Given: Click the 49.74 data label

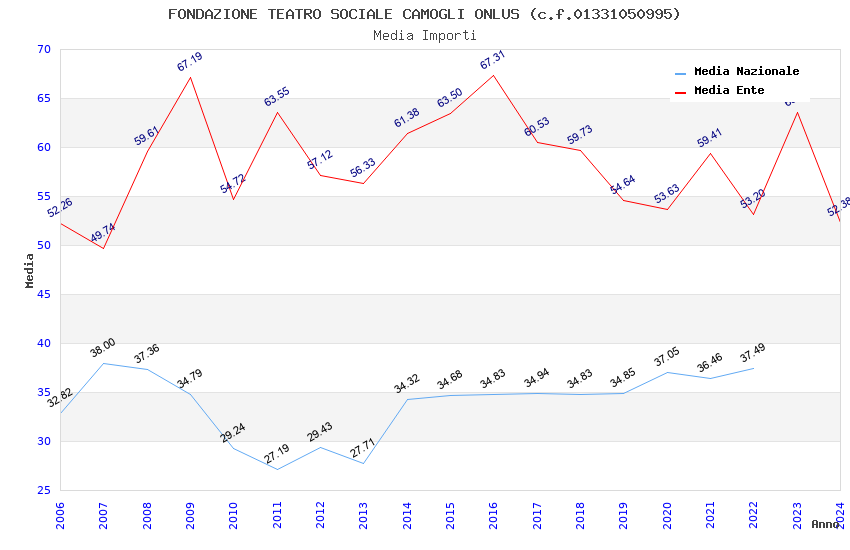Looking at the screenshot, I should [103, 232].
